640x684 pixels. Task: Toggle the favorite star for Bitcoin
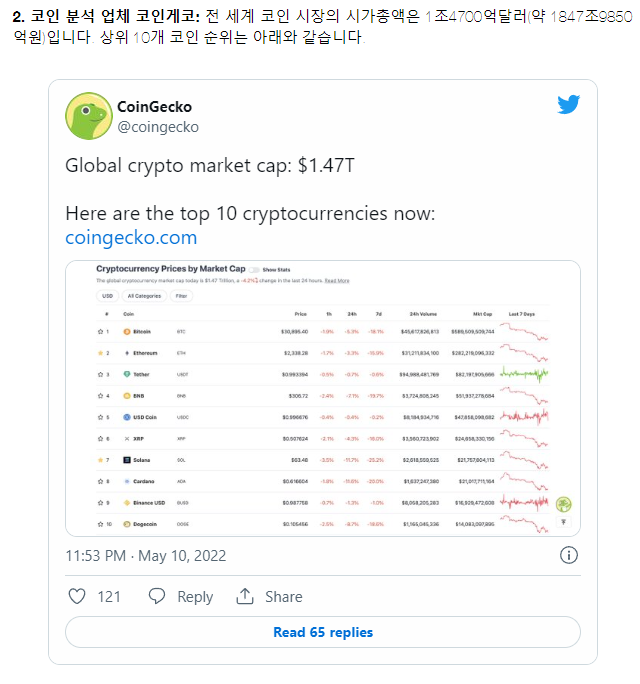click(x=100, y=332)
